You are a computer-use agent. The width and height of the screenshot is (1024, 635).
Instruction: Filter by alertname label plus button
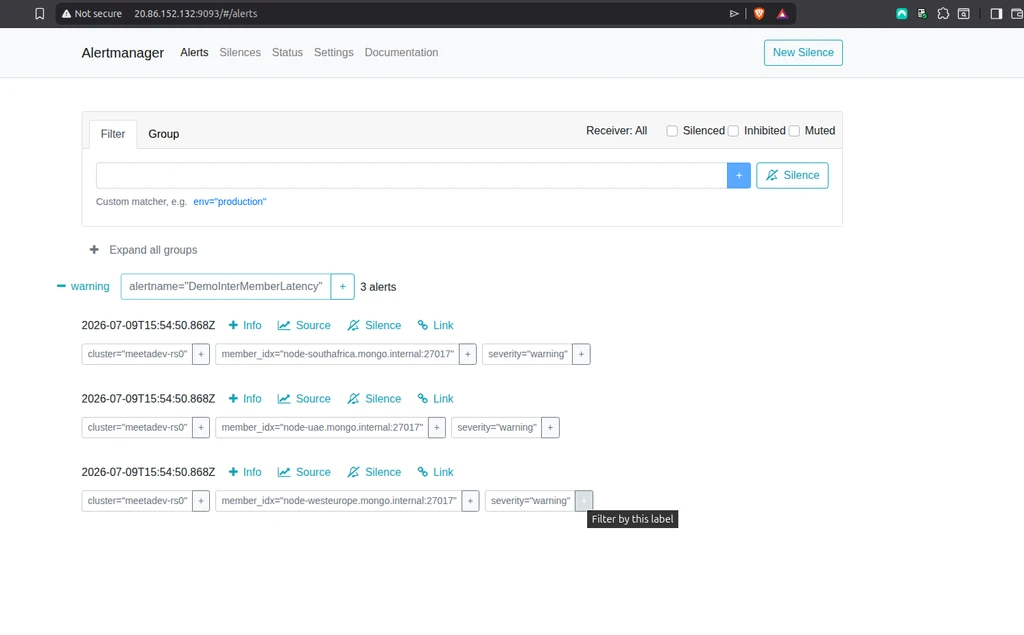[342, 287]
